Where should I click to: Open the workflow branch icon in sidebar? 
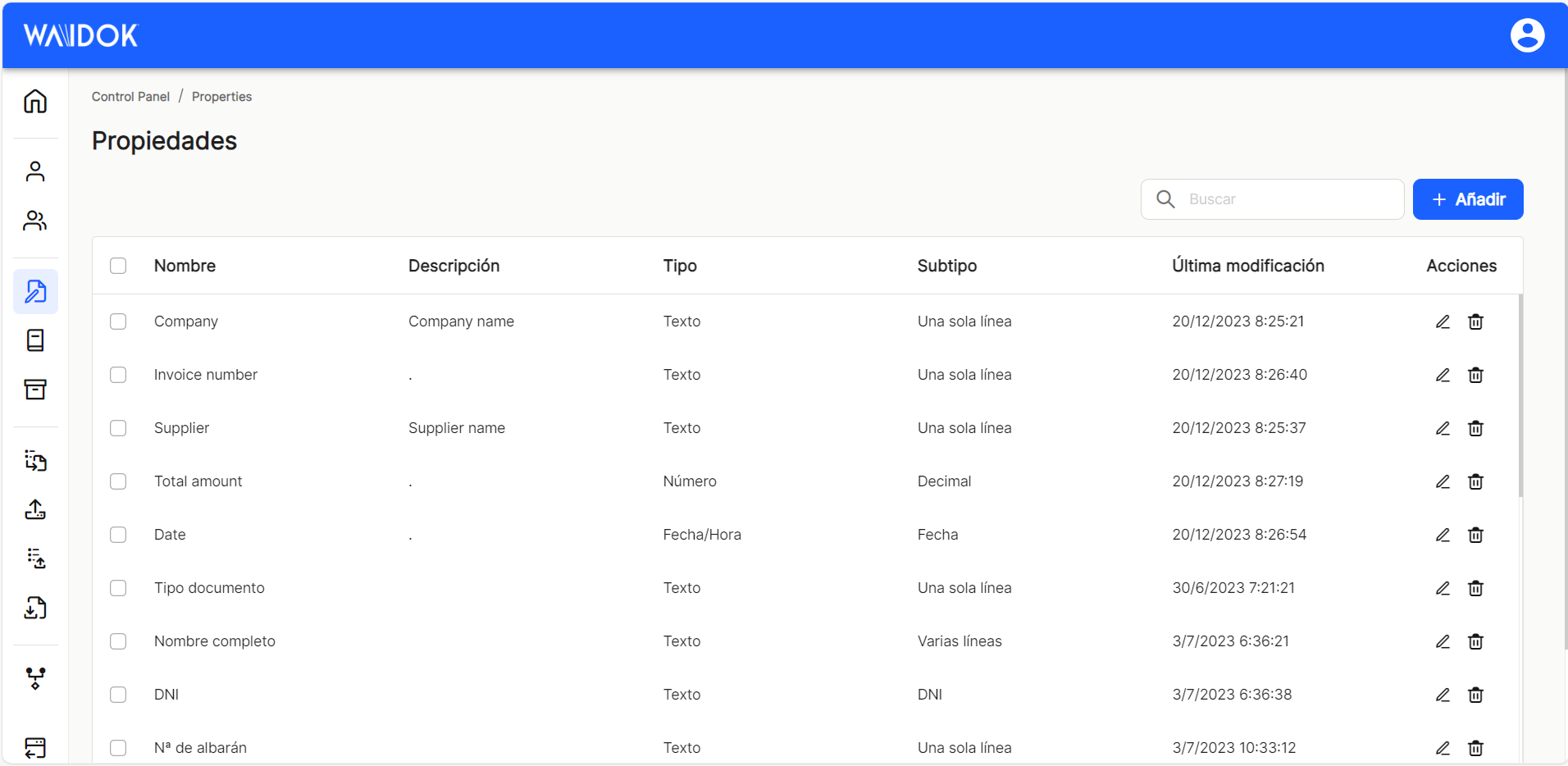[35, 678]
